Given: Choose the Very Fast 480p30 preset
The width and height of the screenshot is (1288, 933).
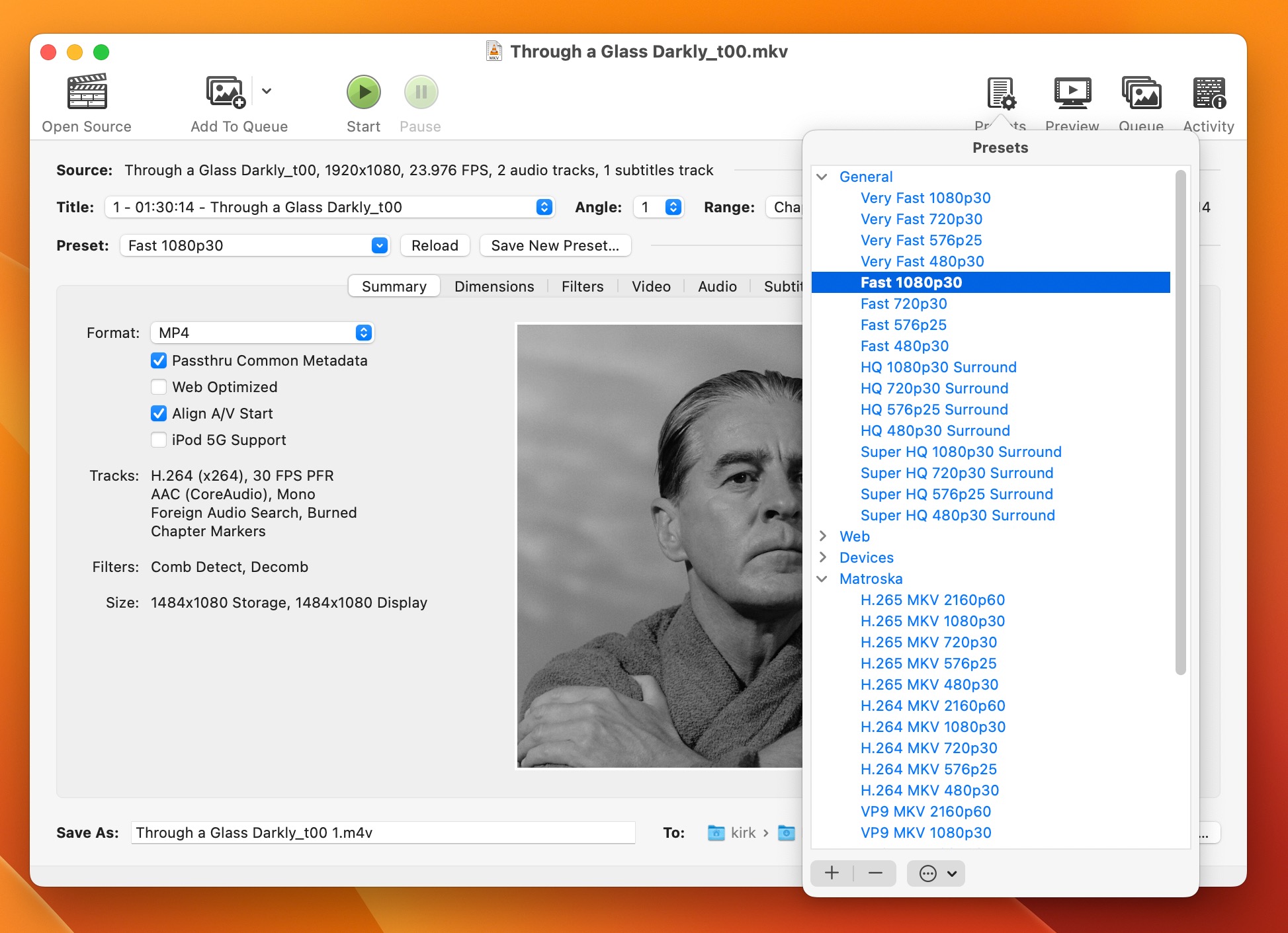Looking at the screenshot, I should [x=922, y=261].
